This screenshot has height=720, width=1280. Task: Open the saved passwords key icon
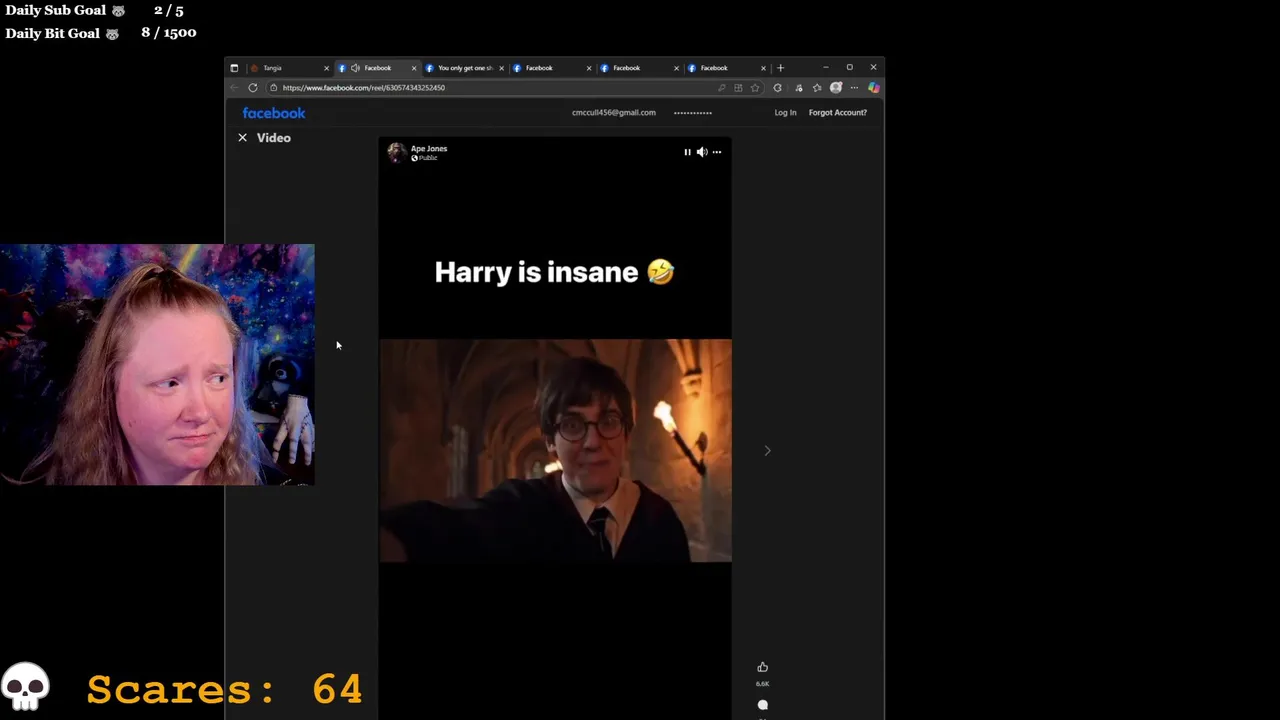(x=721, y=88)
